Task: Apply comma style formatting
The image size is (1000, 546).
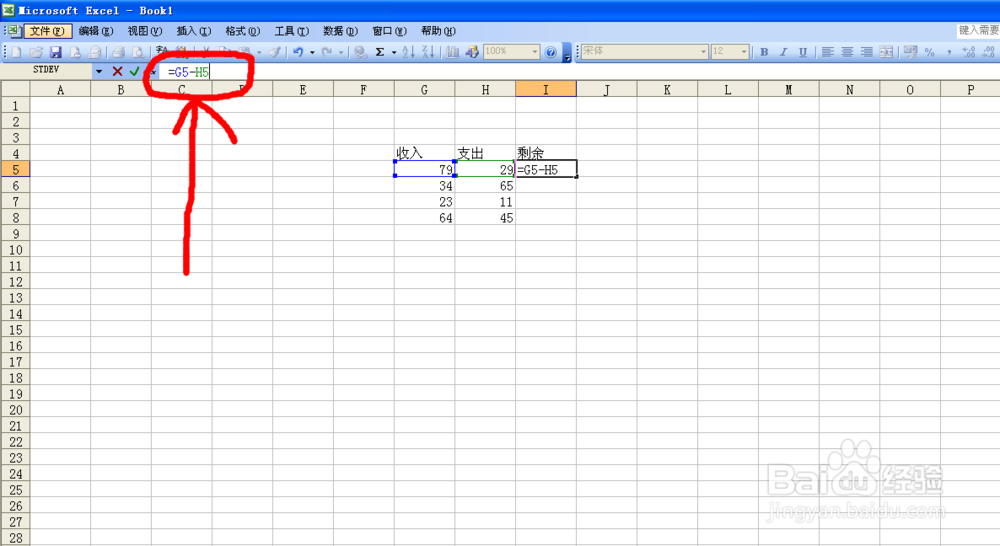Action: (x=949, y=52)
